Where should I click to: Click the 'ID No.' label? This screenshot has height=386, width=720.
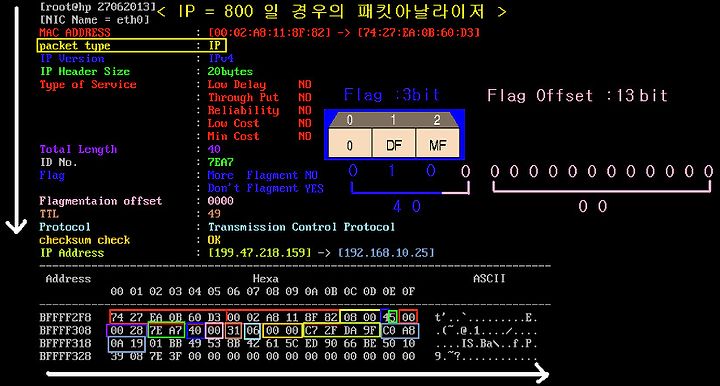coord(59,162)
